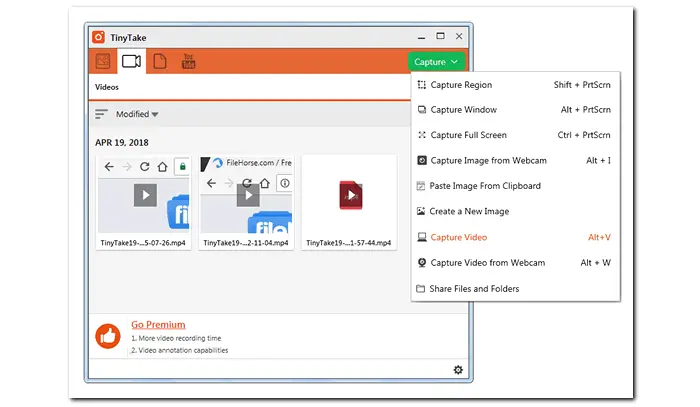Play video TinyTake19-...5-07-26.mp4 thumbnail
This screenshot has width=700, height=407.
pos(145,195)
